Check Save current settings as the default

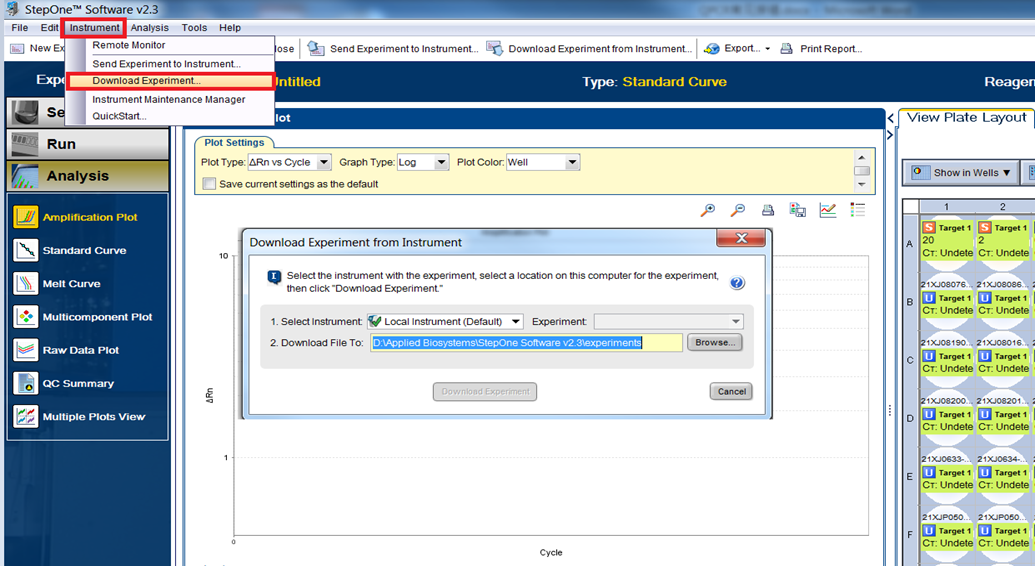click(209, 184)
